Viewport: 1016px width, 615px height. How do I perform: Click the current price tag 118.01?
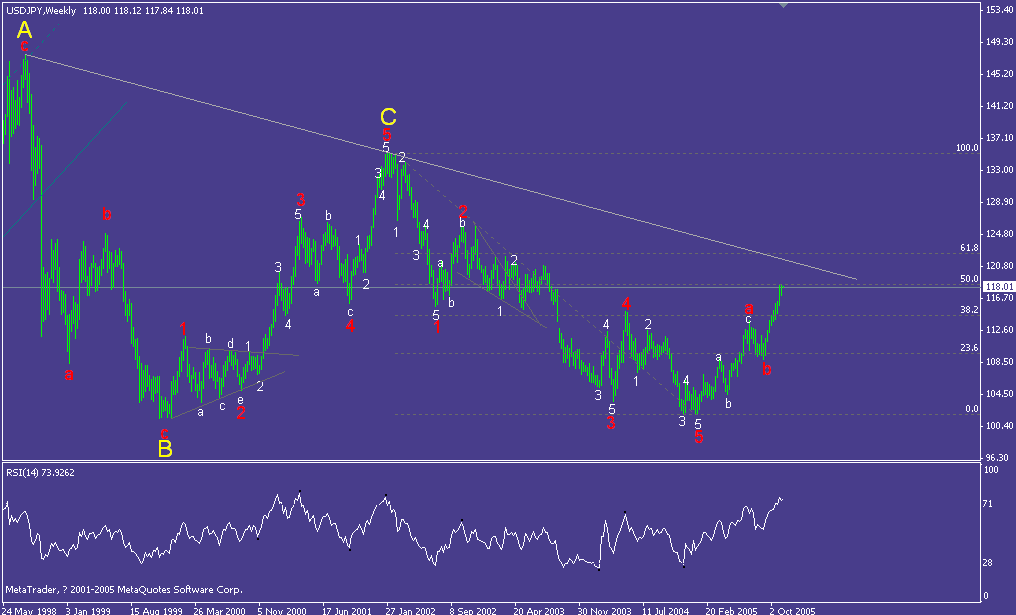[999, 286]
